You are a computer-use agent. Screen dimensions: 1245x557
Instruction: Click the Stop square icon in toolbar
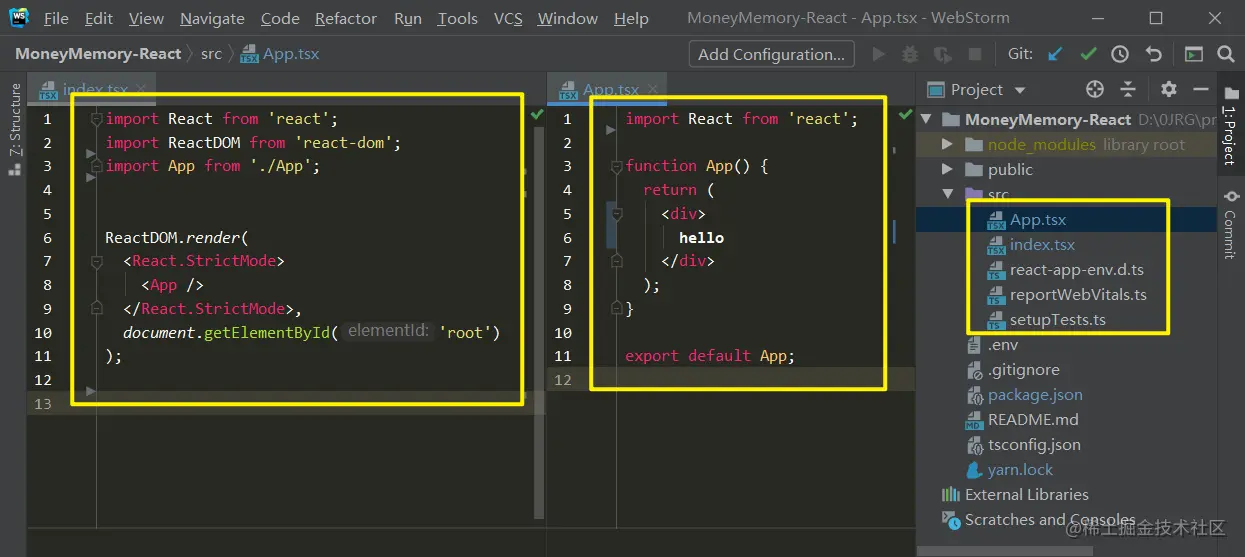pyautogui.click(x=973, y=54)
